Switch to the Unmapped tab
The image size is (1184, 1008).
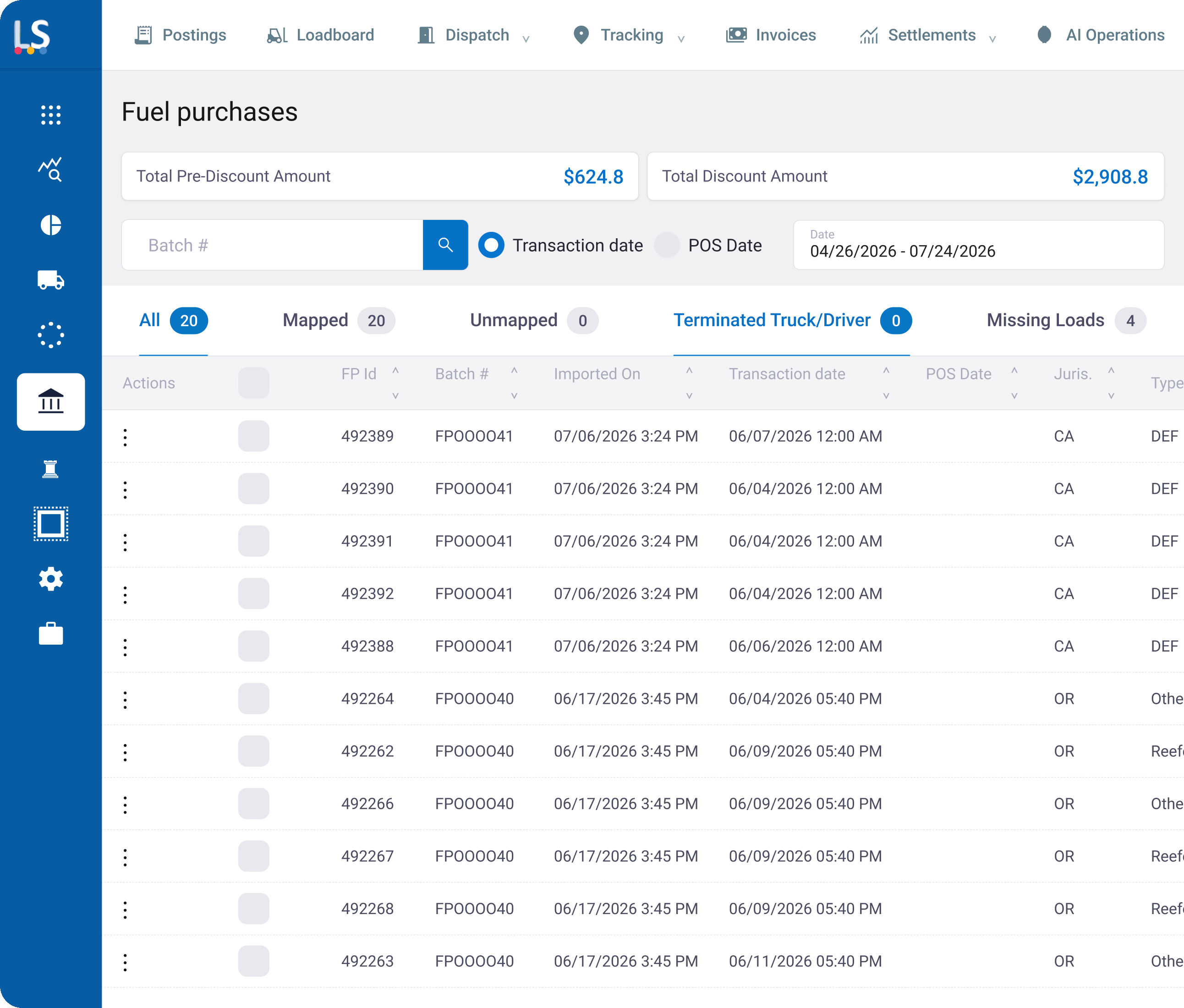click(x=534, y=321)
